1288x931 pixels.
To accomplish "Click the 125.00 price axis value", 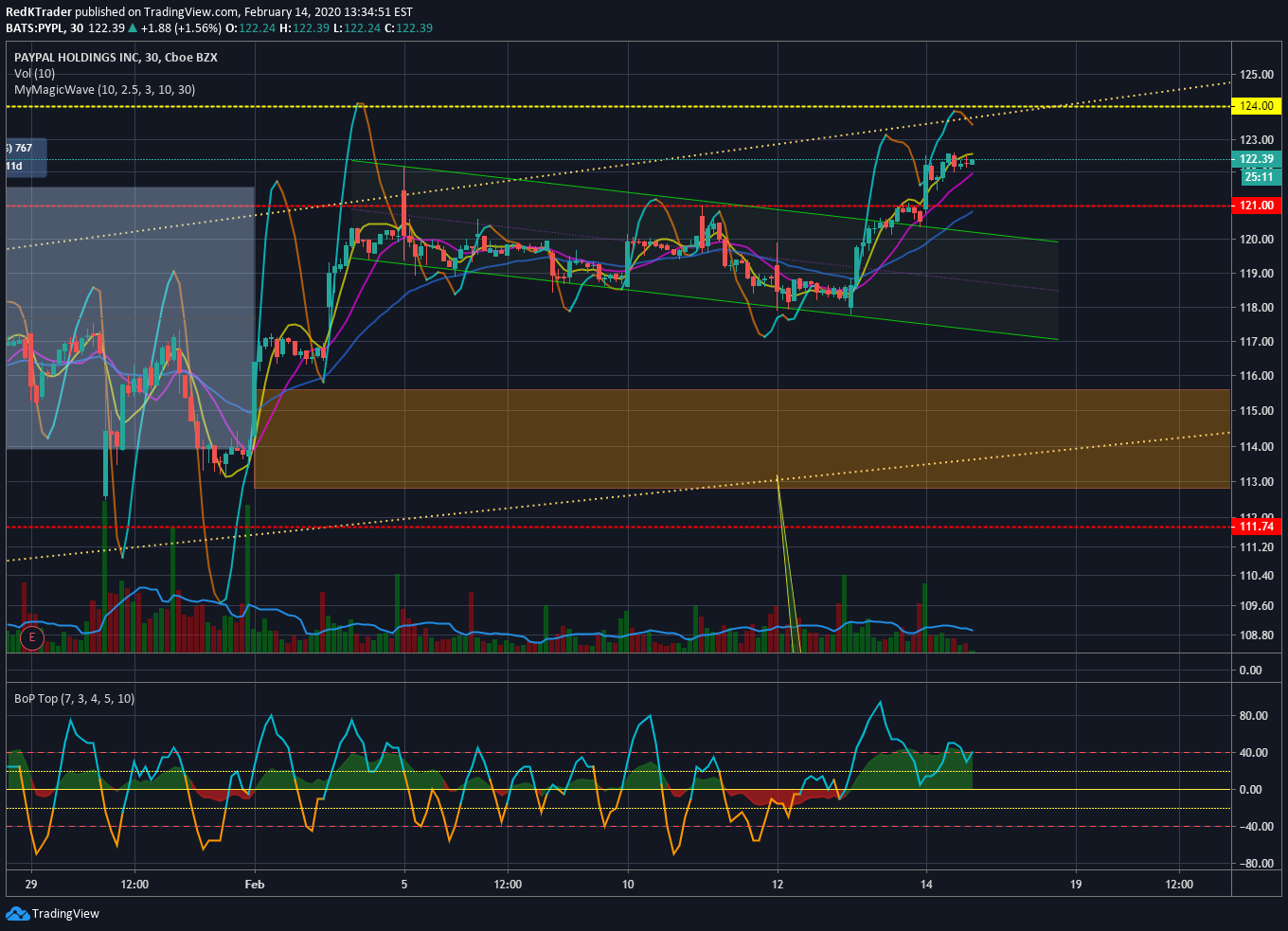I will point(1256,75).
